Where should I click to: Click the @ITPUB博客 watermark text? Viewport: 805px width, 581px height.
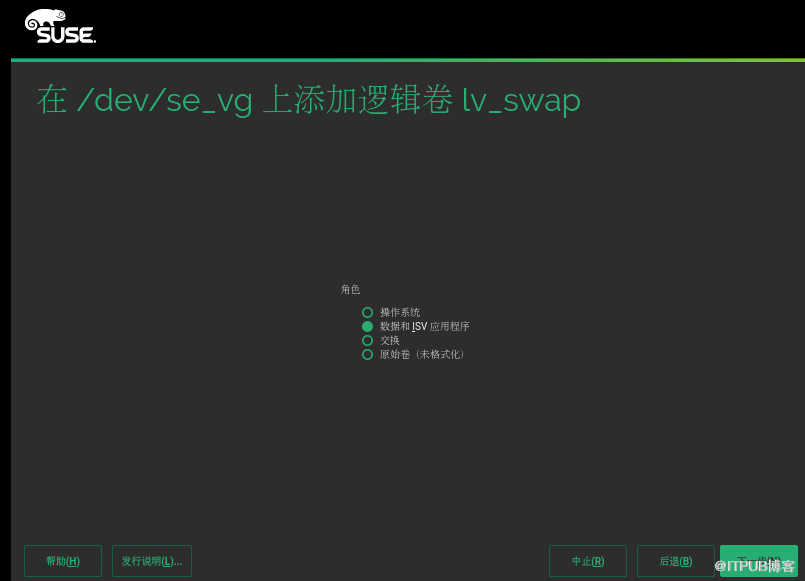[754, 566]
